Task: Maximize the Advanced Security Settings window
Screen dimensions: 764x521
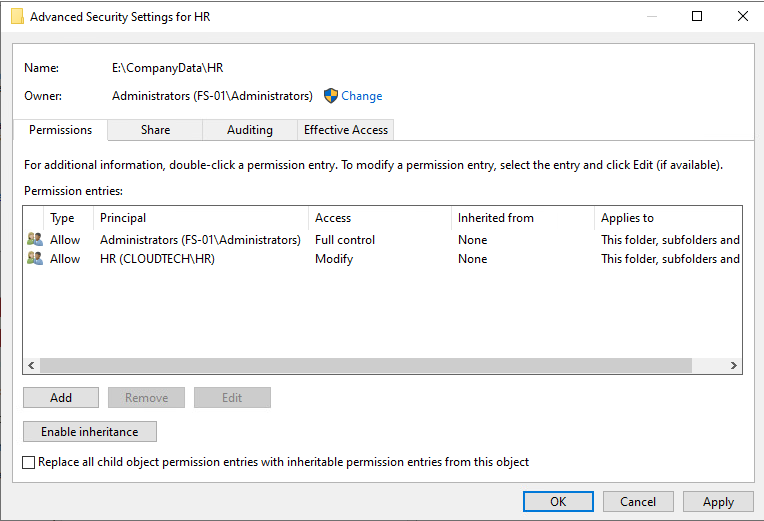Action: (697, 16)
